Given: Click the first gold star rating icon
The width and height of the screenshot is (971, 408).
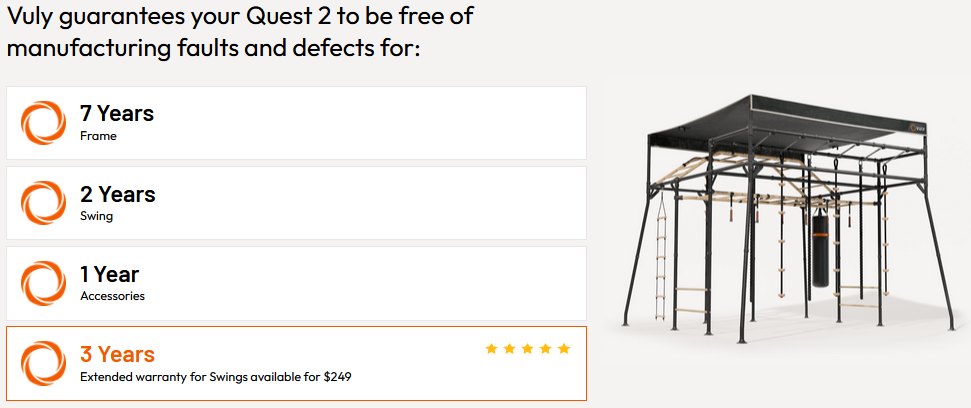Looking at the screenshot, I should (x=491, y=349).
